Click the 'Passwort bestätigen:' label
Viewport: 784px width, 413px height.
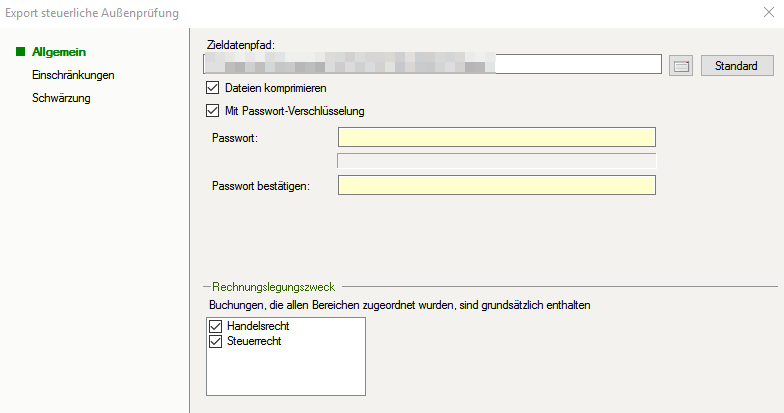pos(260,185)
